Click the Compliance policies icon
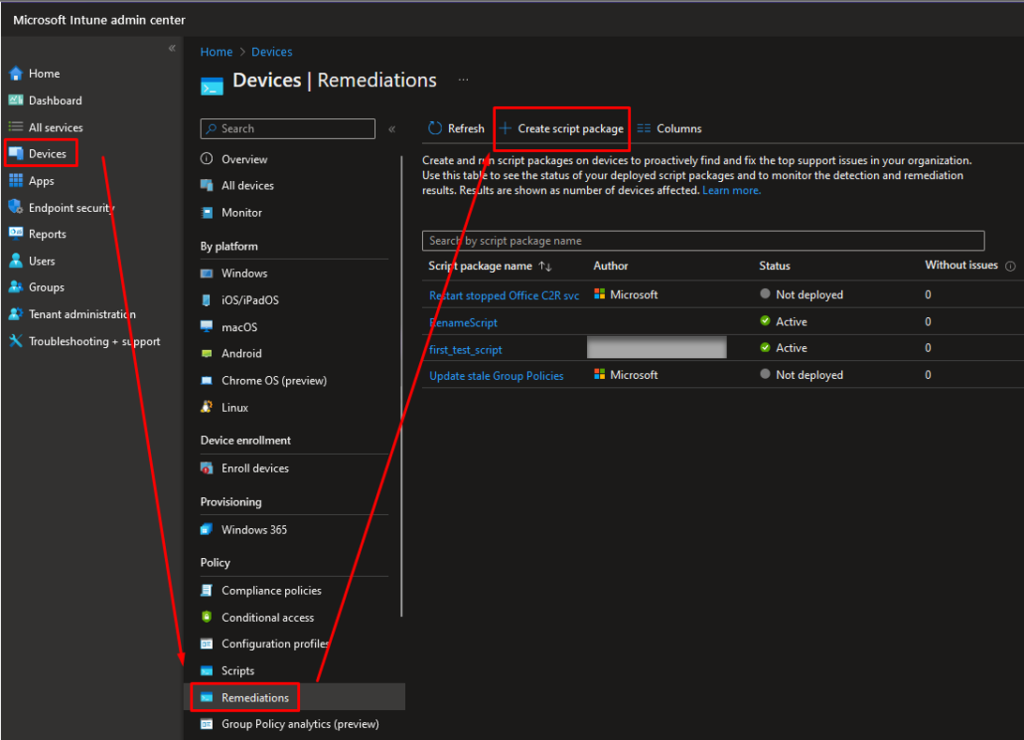This screenshot has width=1024, height=740. coord(206,590)
